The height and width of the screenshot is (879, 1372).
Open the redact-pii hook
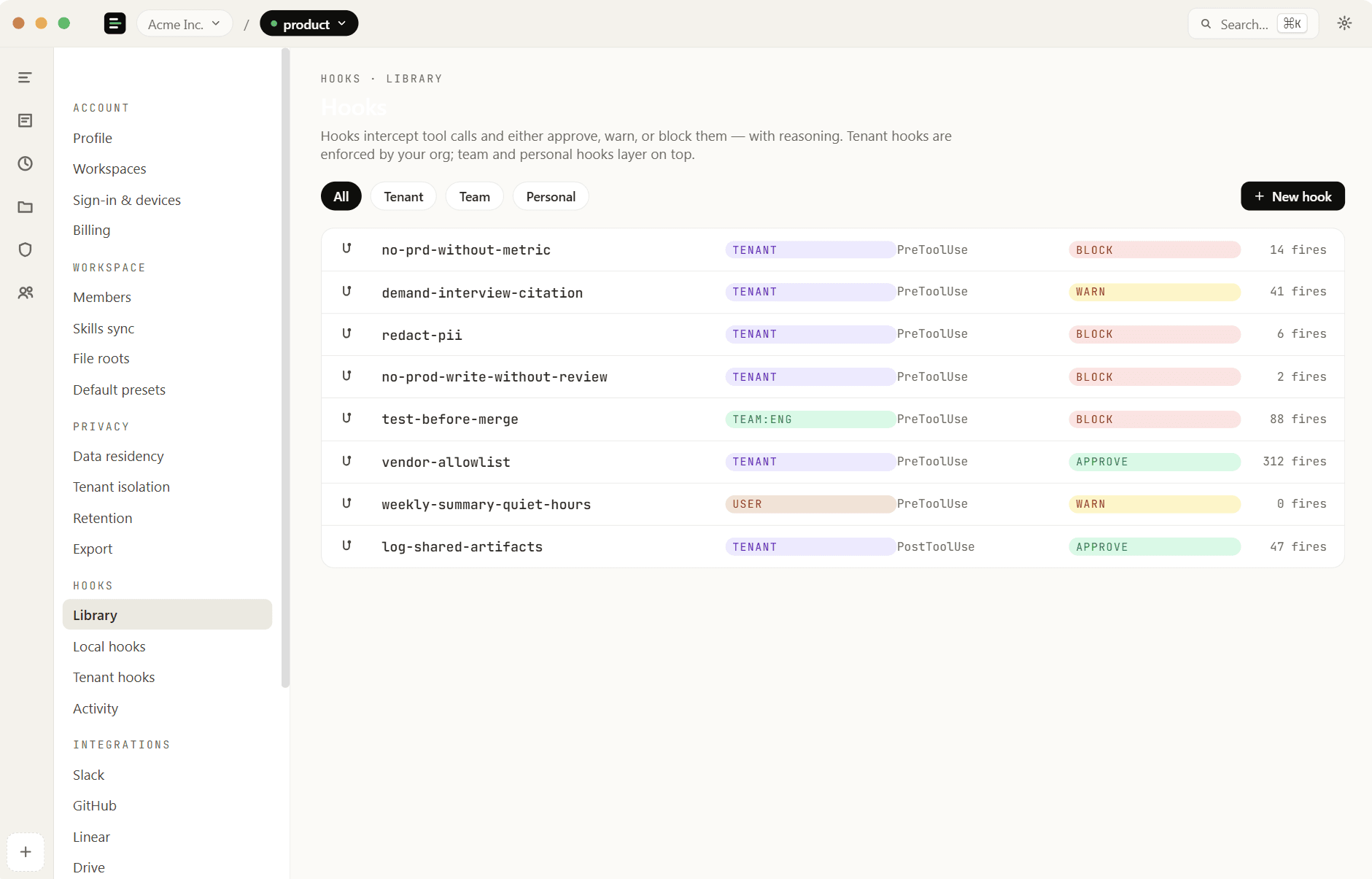pos(832,334)
